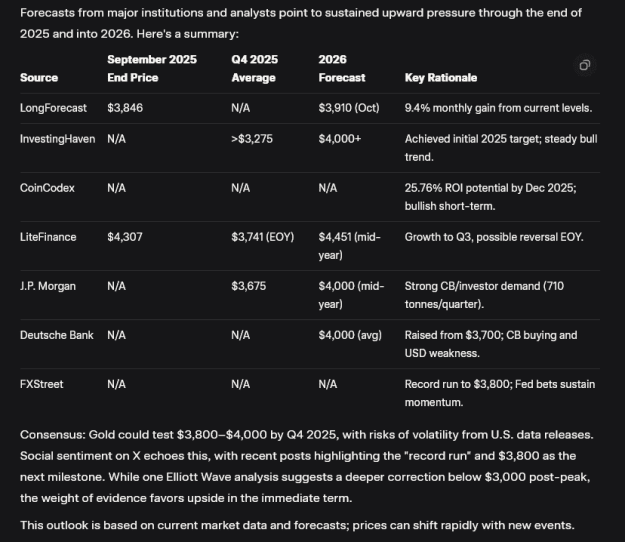Screen dimensions: 625x542
Task: Select the $4,000 (avg) Deutsche Bank forecast
Action: click(x=350, y=335)
